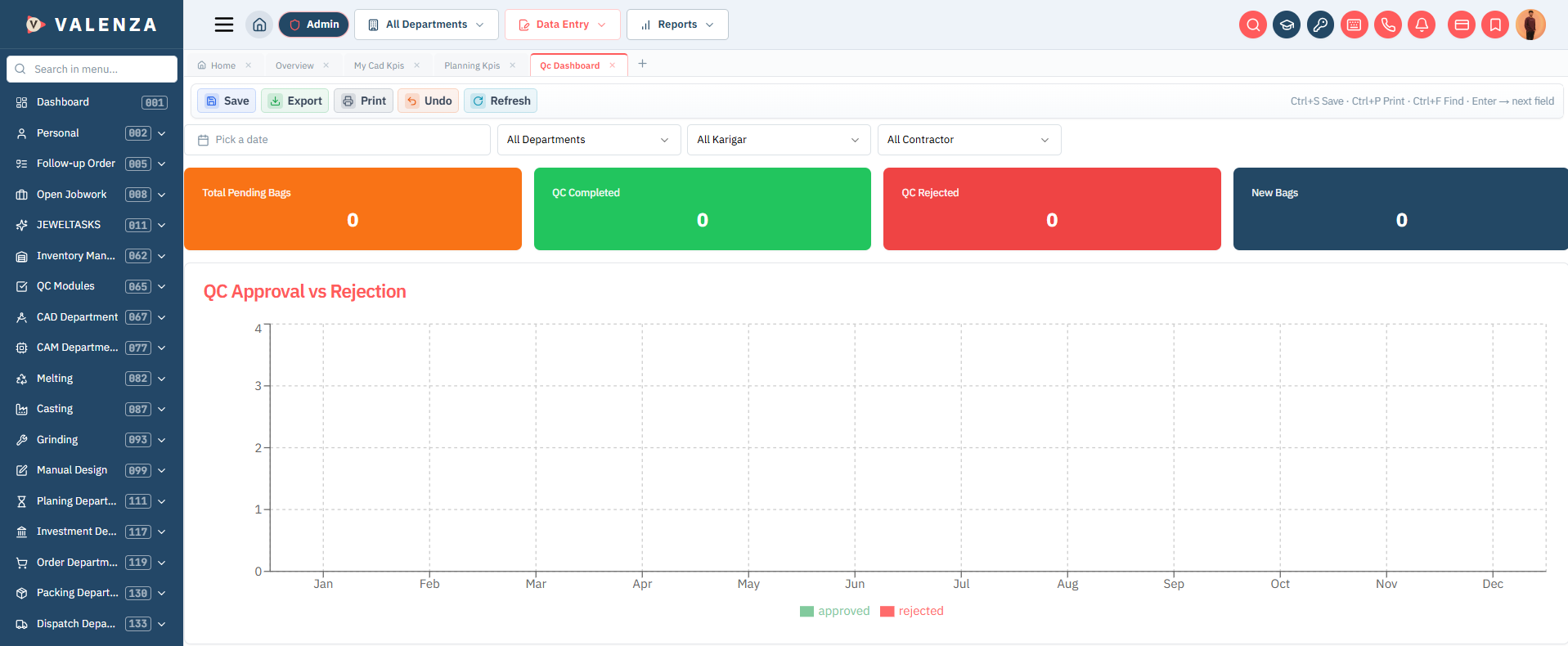The height and width of the screenshot is (646, 1568).
Task: Click the graduation cap icon in header
Action: [1287, 25]
